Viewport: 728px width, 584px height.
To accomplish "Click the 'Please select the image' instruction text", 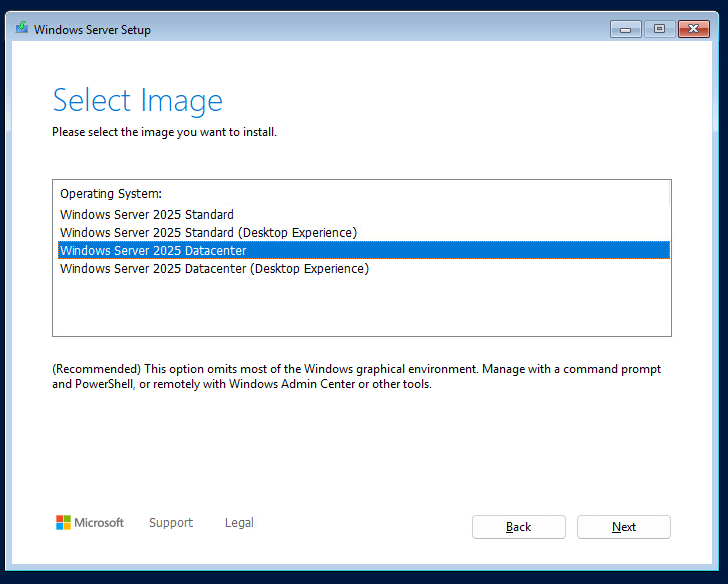I will [164, 132].
